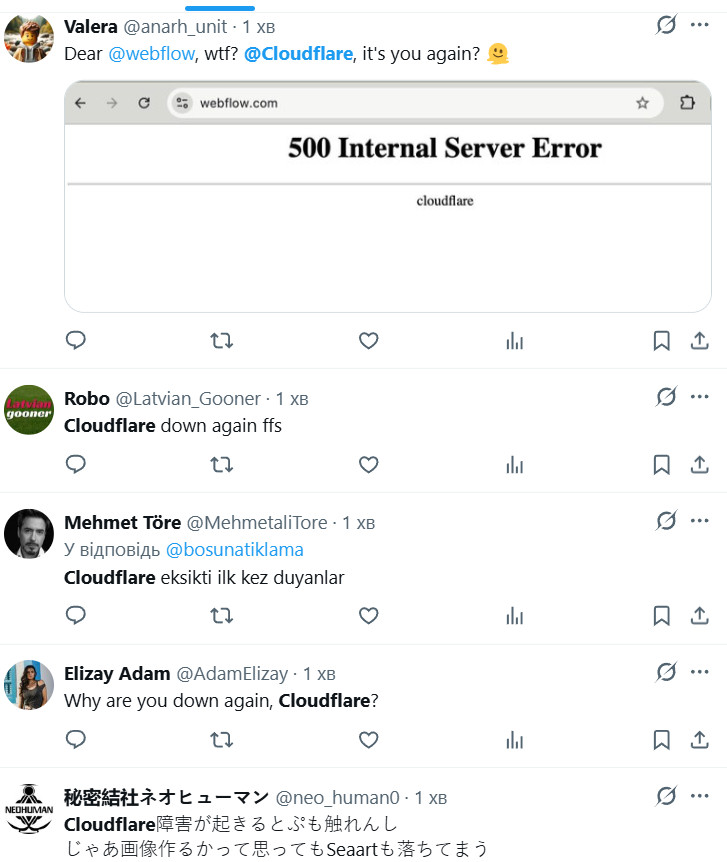
Task: Open more menu for Mehmet Töre's tweet
Action: click(699, 521)
